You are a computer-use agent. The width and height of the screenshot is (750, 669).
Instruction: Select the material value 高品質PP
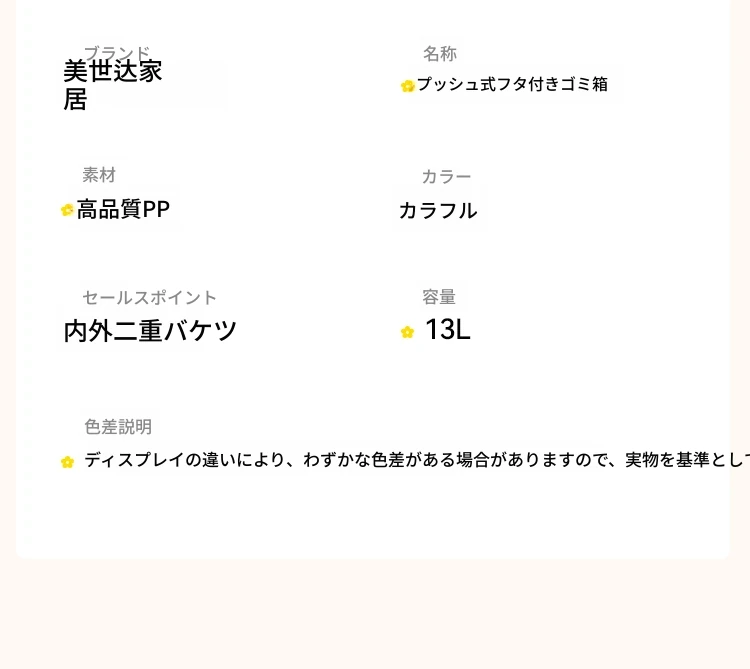tap(123, 209)
